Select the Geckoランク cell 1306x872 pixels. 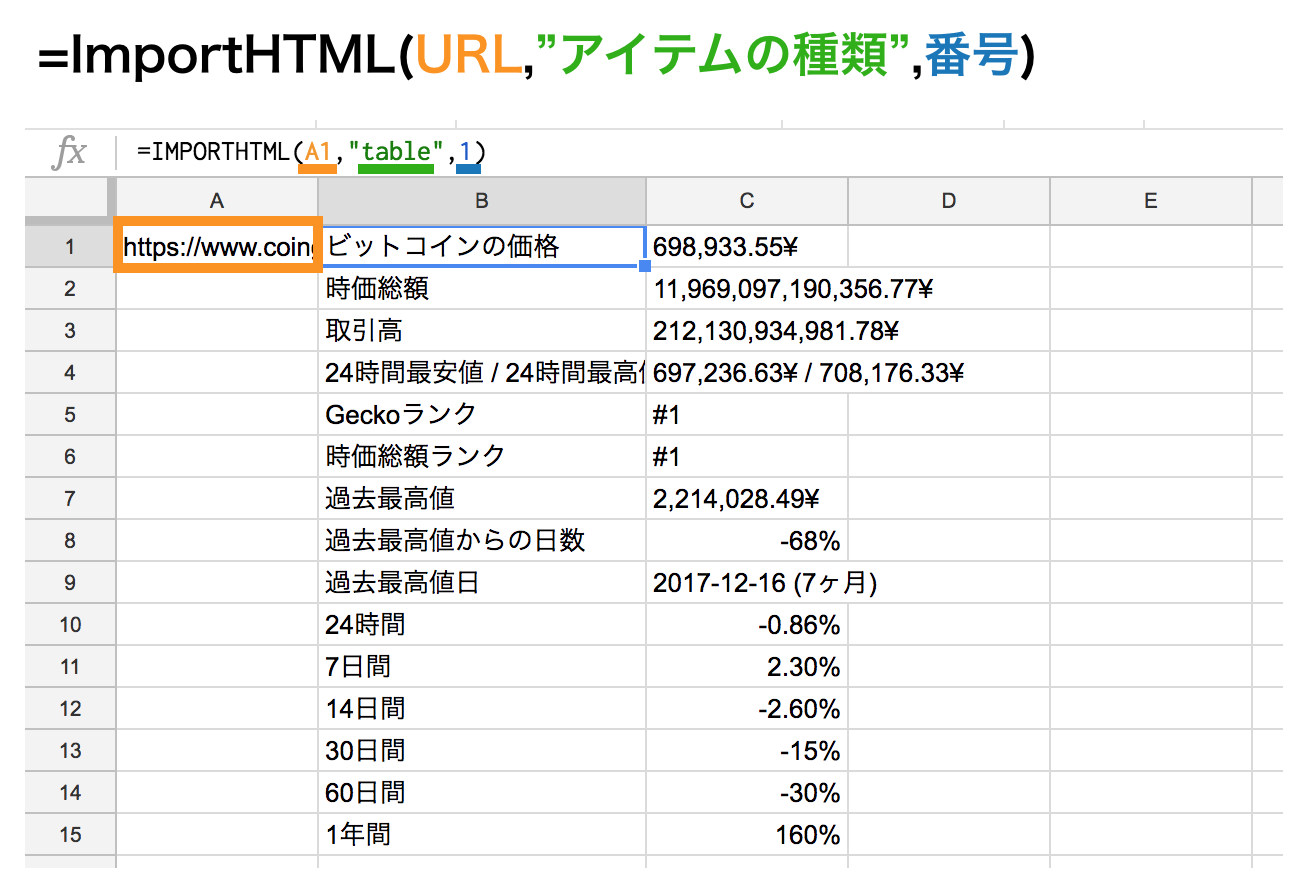[481, 414]
